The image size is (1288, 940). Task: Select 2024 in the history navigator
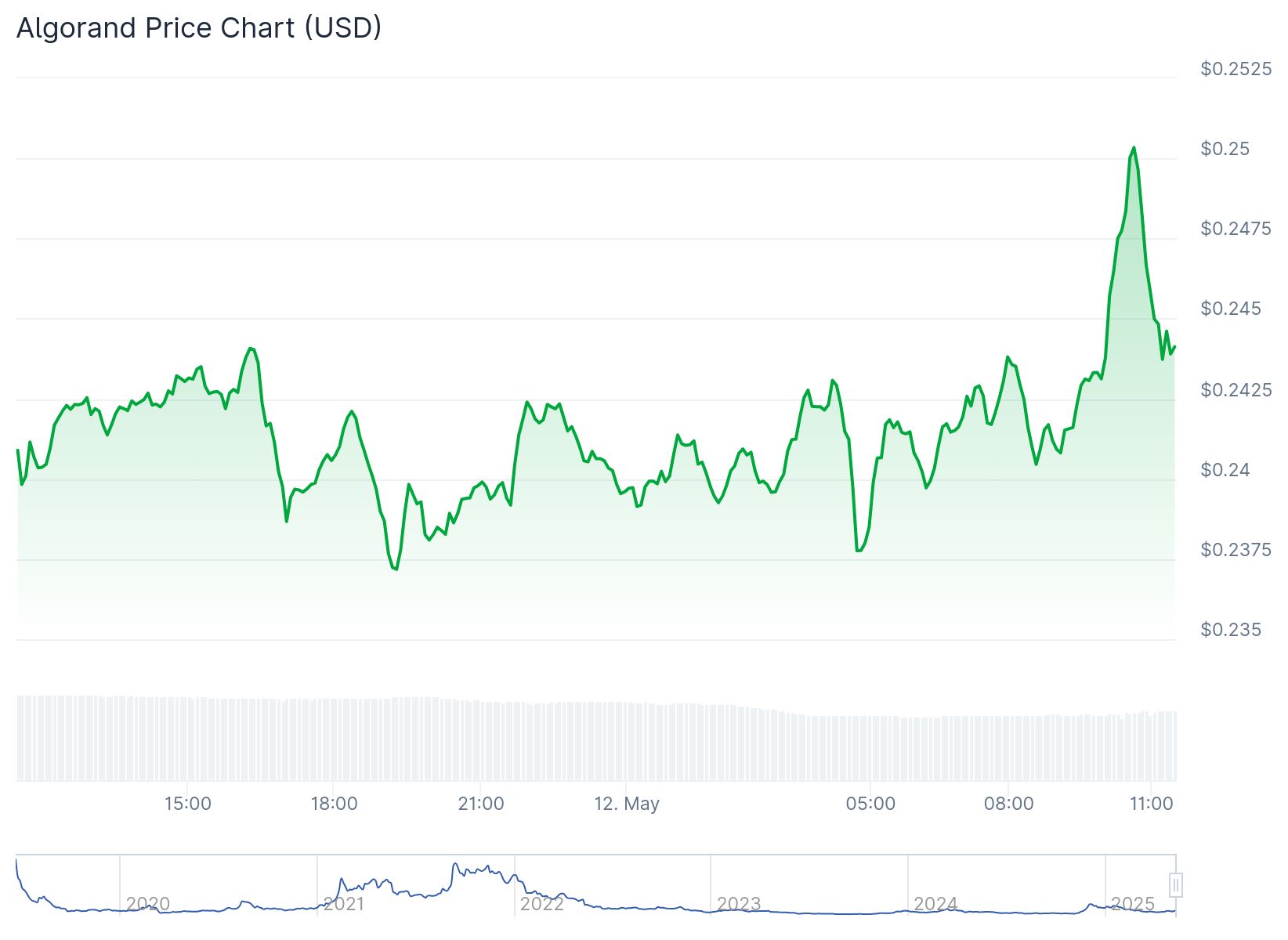click(935, 904)
